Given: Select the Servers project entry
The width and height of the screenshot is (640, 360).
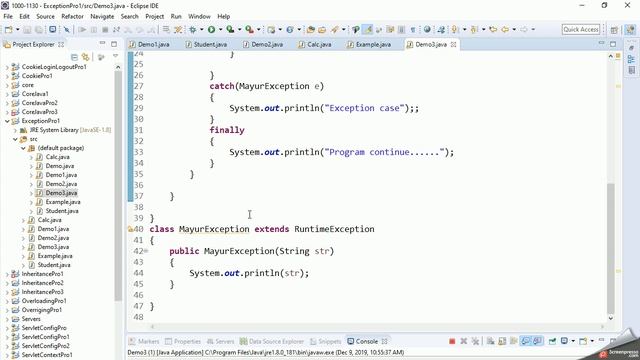Looking at the screenshot, I should tap(31, 319).
